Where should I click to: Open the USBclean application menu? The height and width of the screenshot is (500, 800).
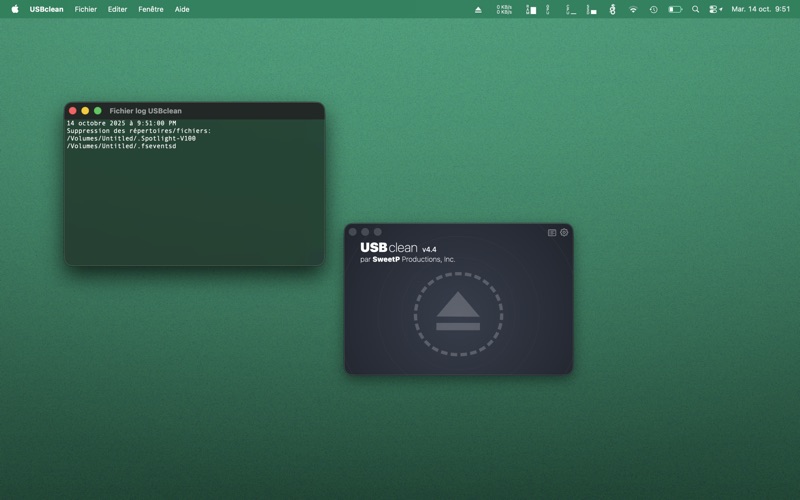[46, 9]
